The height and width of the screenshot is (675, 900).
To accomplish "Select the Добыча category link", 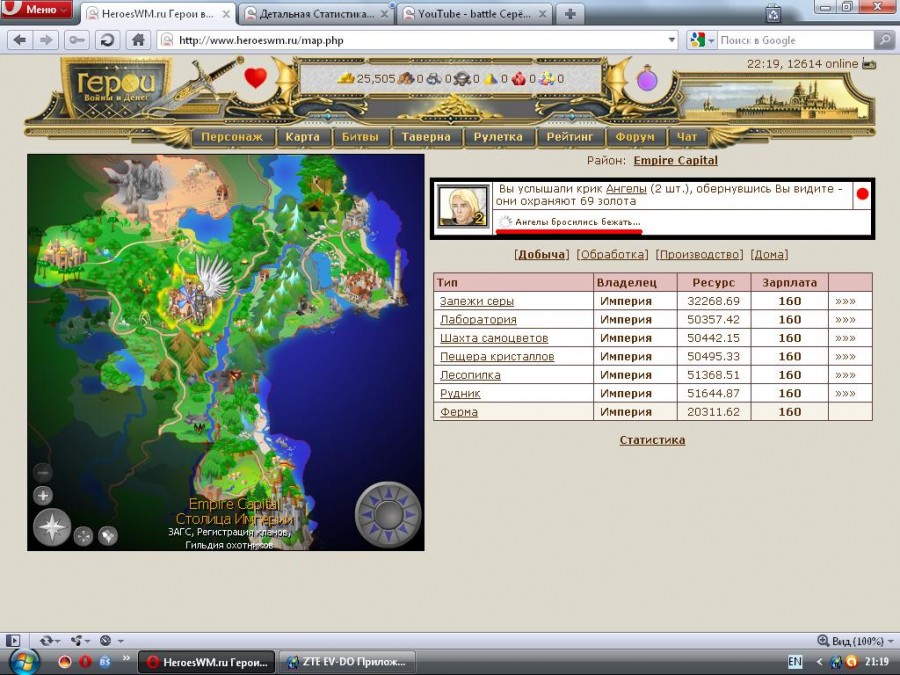I will click(541, 254).
